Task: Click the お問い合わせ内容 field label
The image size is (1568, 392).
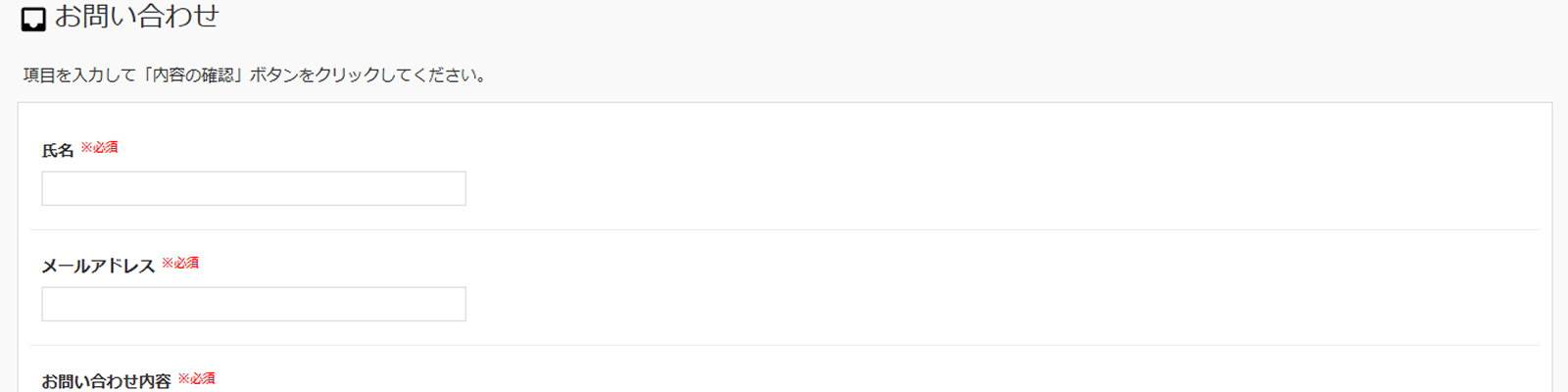Action: click(x=106, y=381)
